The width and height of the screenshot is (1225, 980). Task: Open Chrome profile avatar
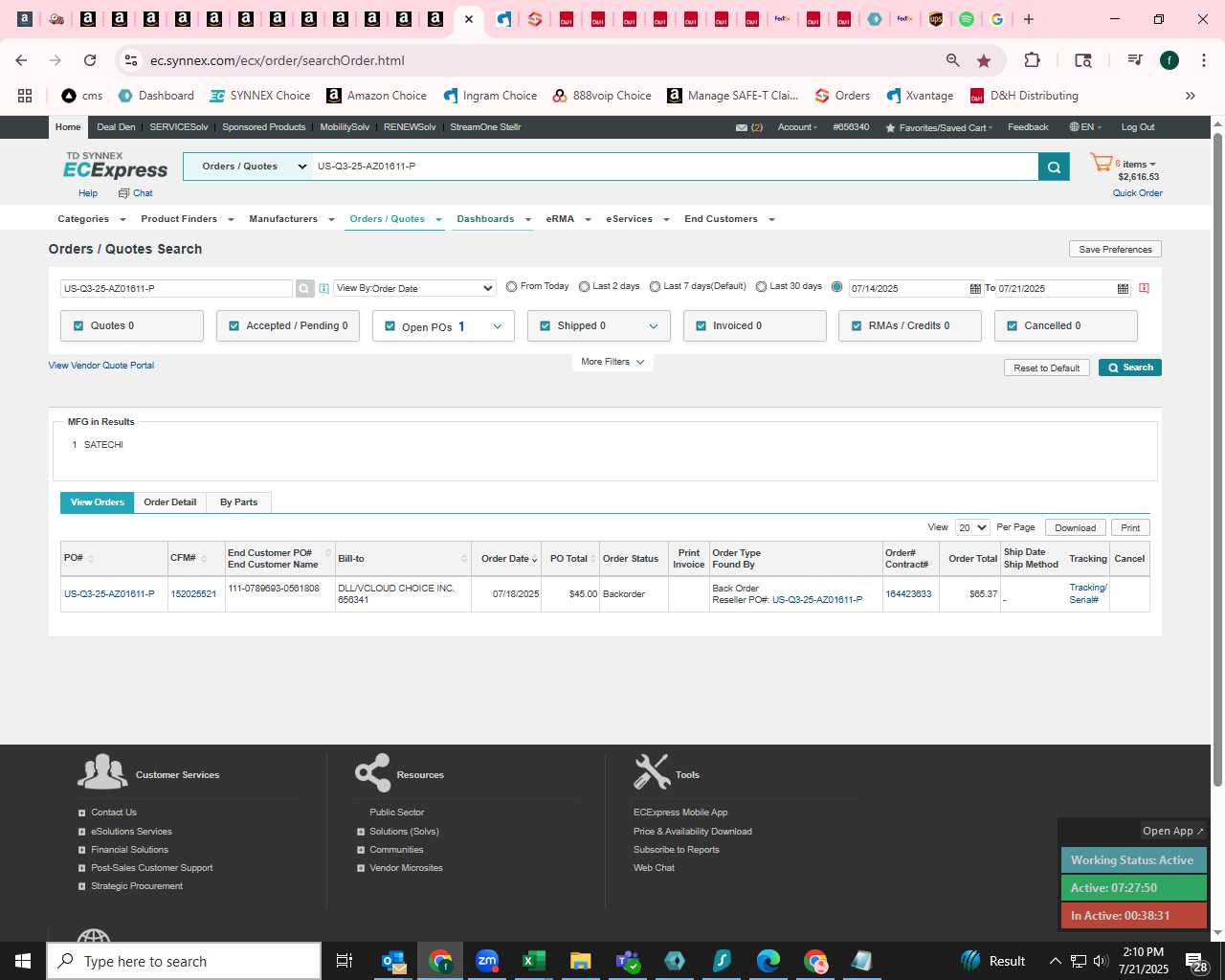point(1169,60)
